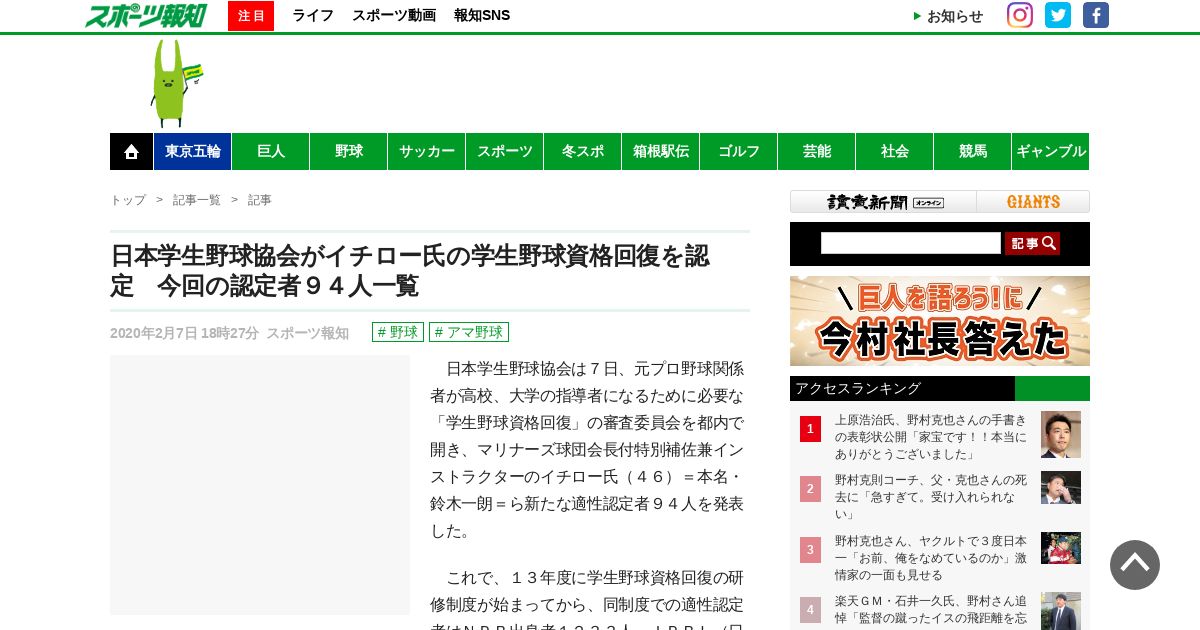Select the 箱根駅伝 navigation tab

(661, 152)
